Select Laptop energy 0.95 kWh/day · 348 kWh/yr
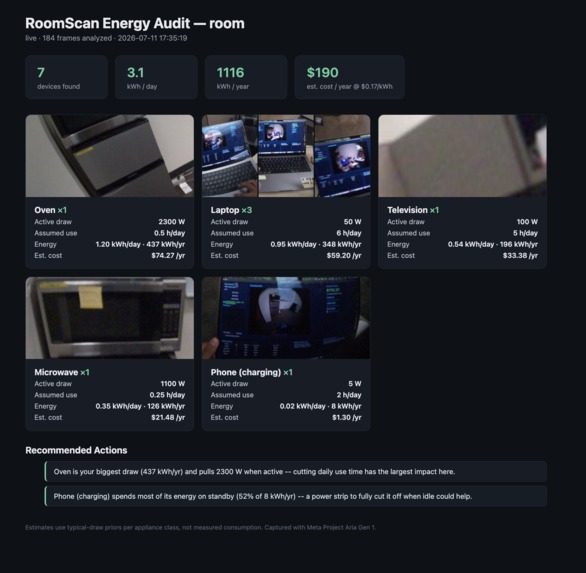This screenshot has height=573, width=586. [316, 244]
